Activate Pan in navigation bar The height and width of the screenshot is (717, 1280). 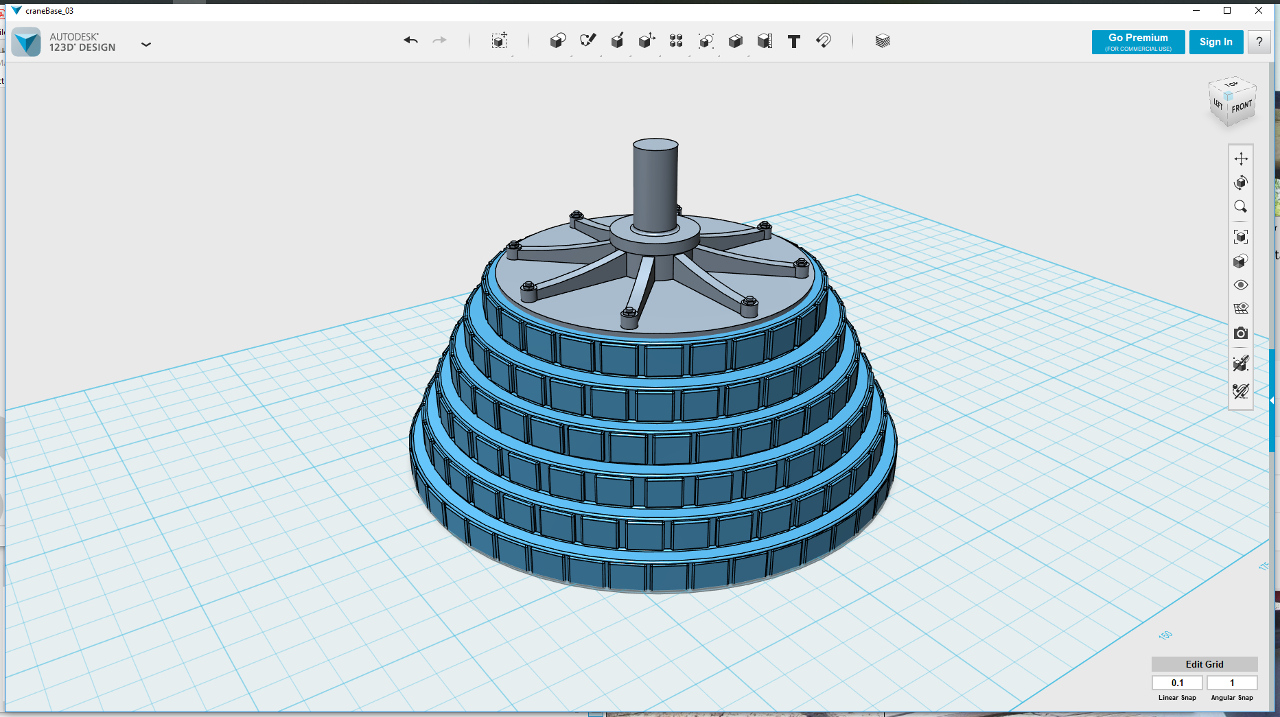[1241, 159]
